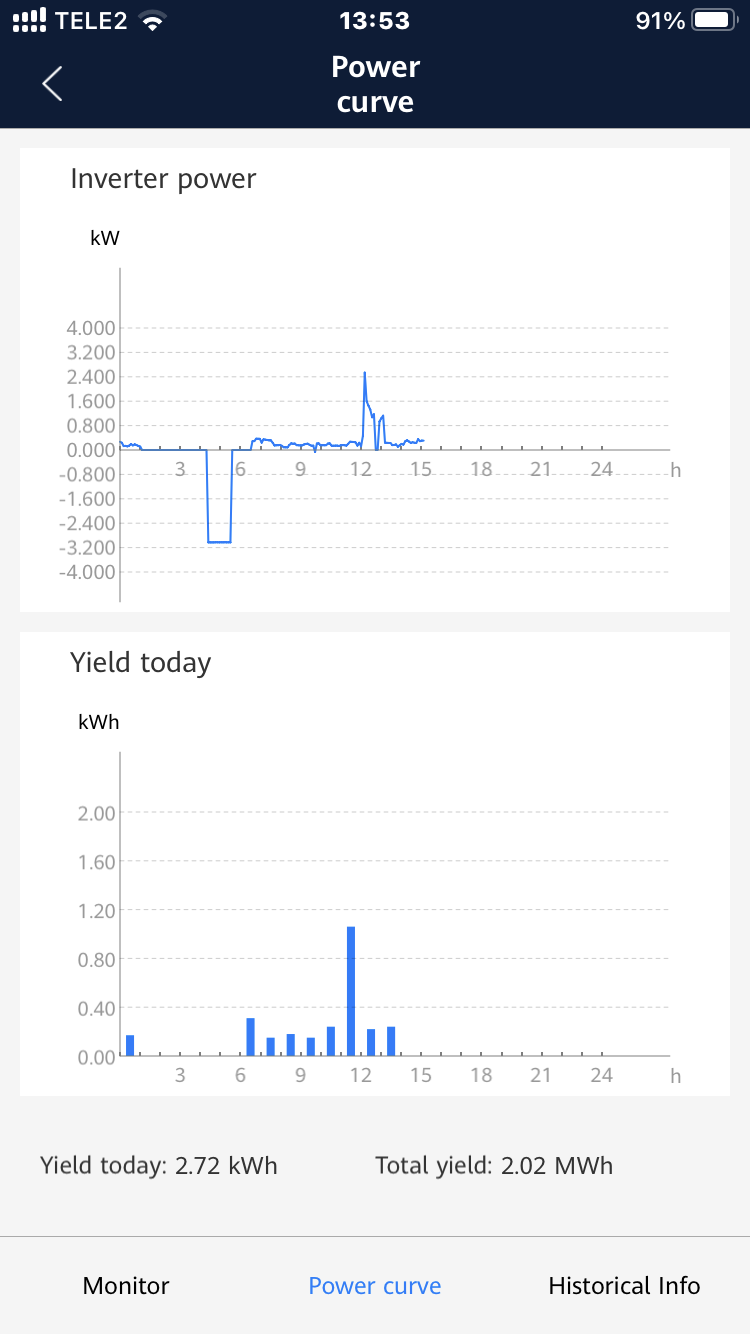Tap the highest peak of inverter power curve
The image size is (750, 1334).
[x=365, y=374]
